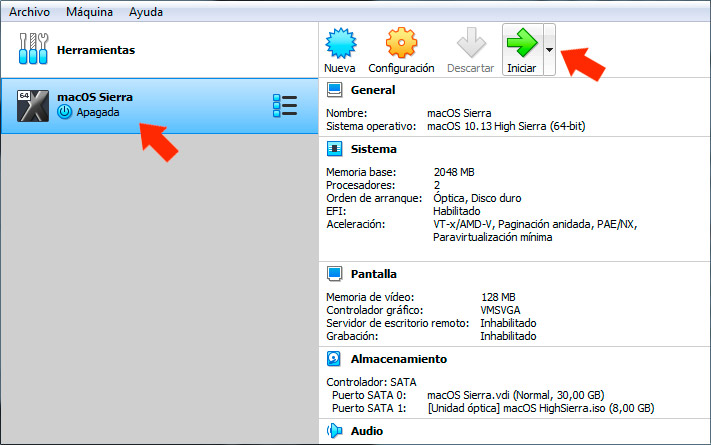Open Configuración with the gear icon

(x=401, y=43)
